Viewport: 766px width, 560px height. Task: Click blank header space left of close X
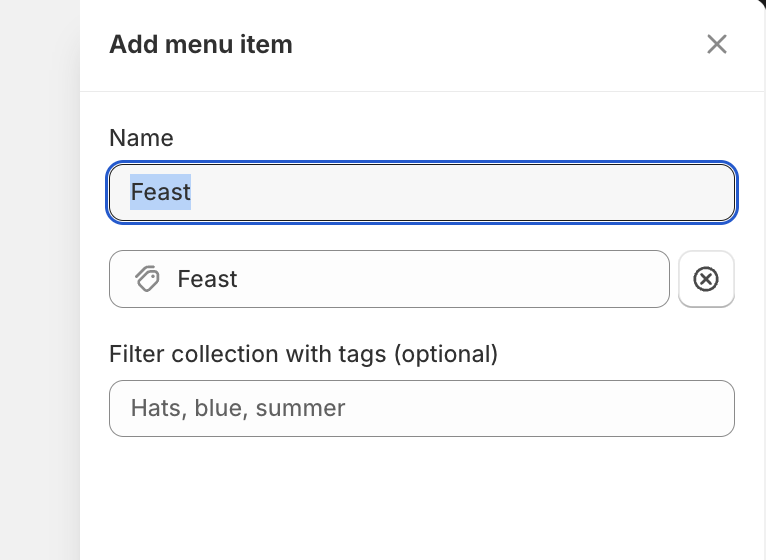pyautogui.click(x=500, y=44)
